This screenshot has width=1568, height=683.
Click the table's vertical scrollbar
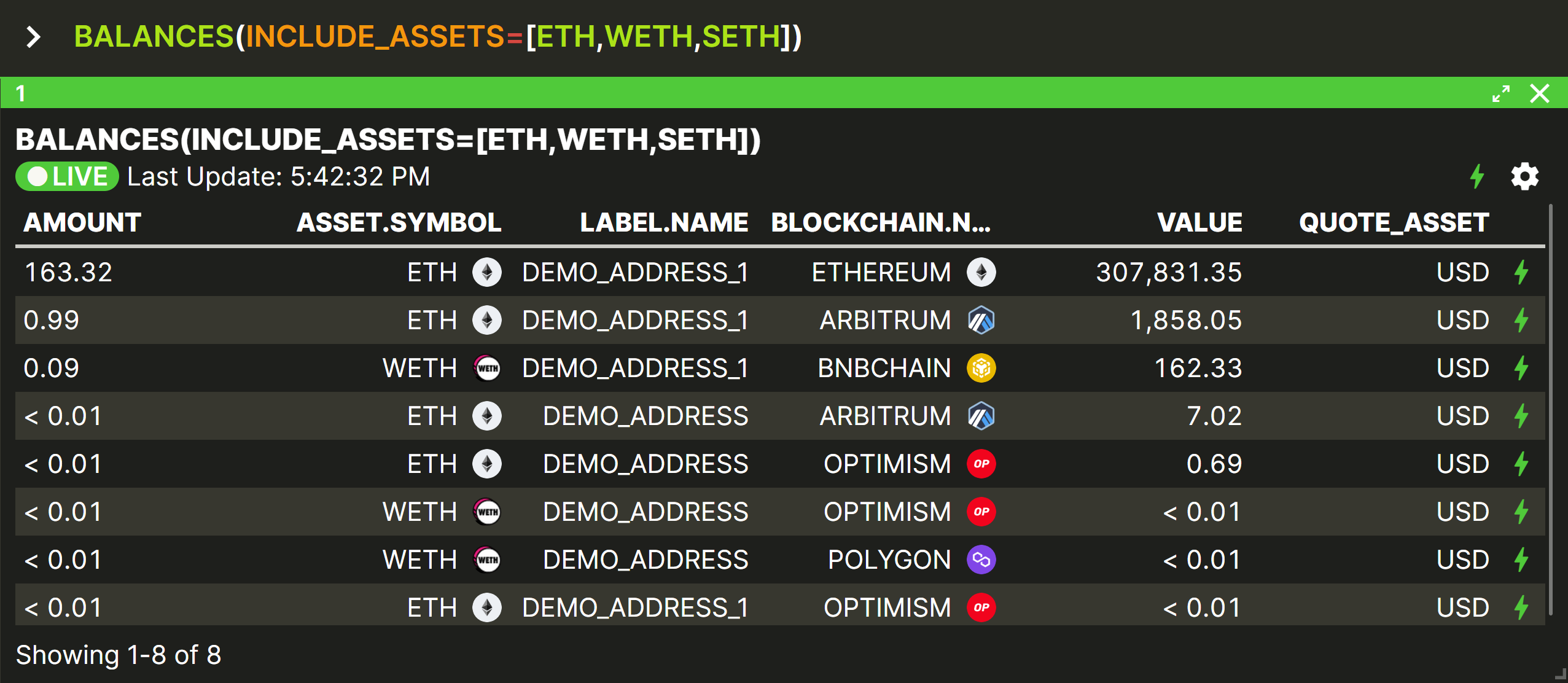(x=1551, y=410)
